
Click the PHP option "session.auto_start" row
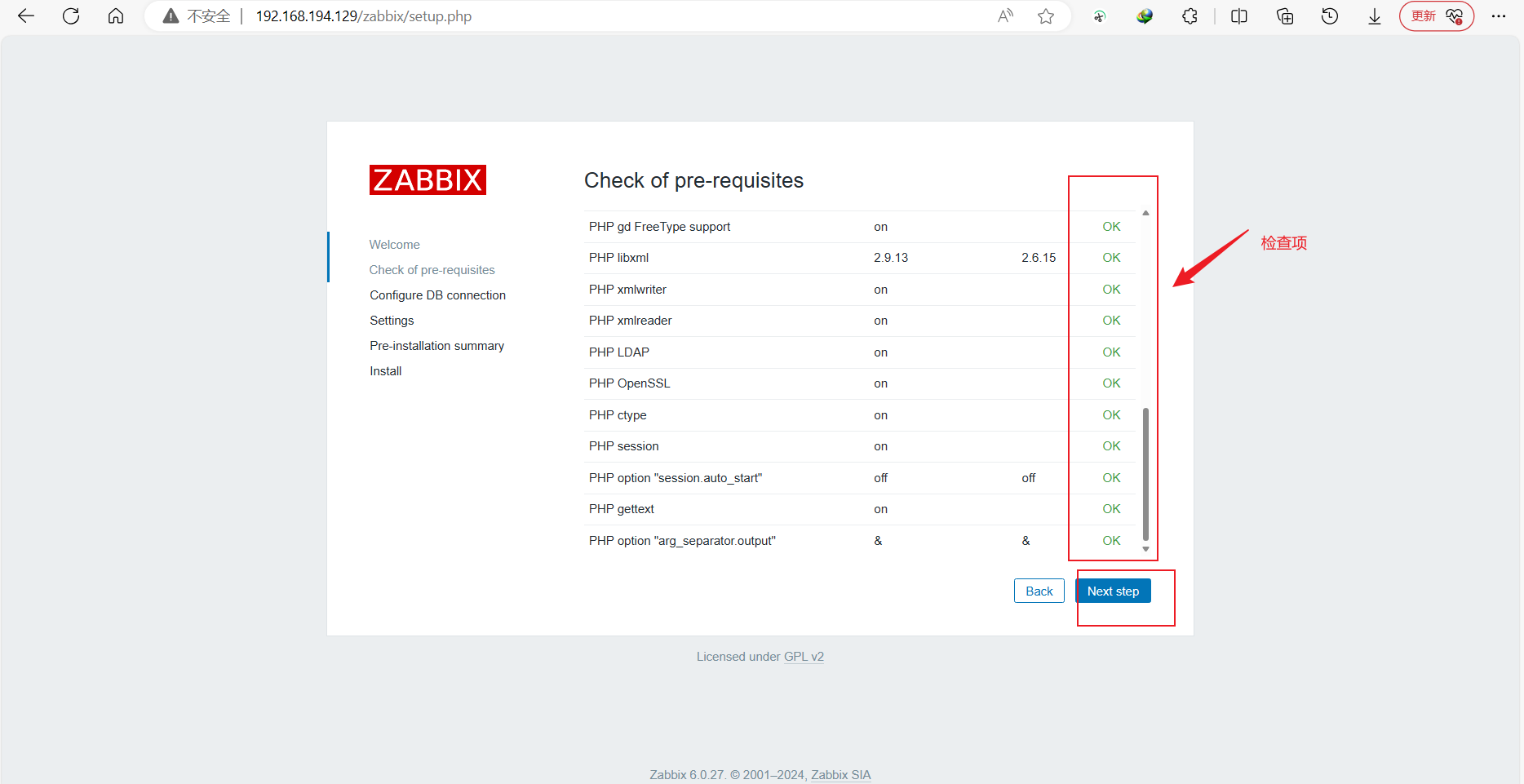tap(860, 478)
